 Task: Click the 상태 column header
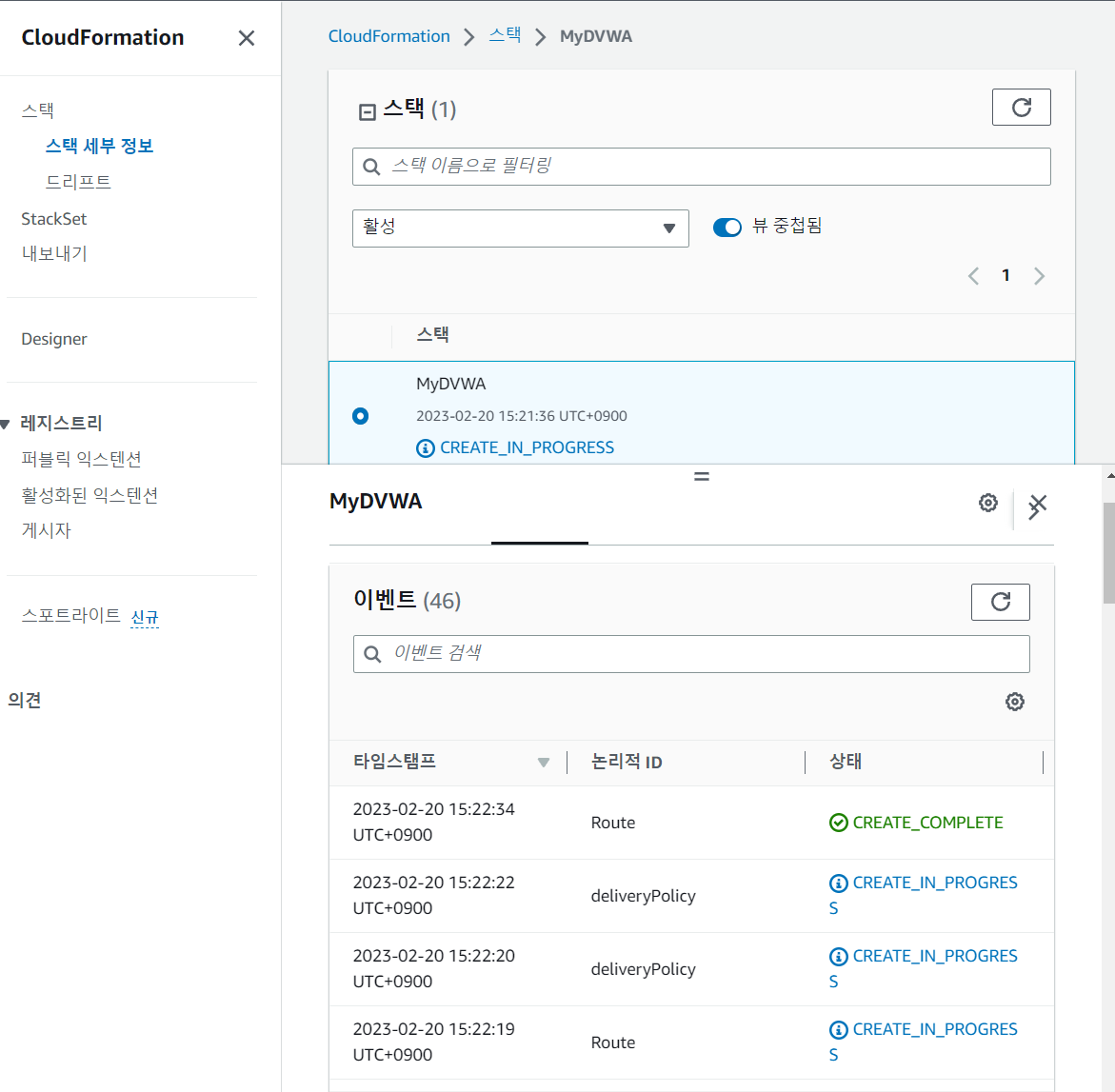846,762
